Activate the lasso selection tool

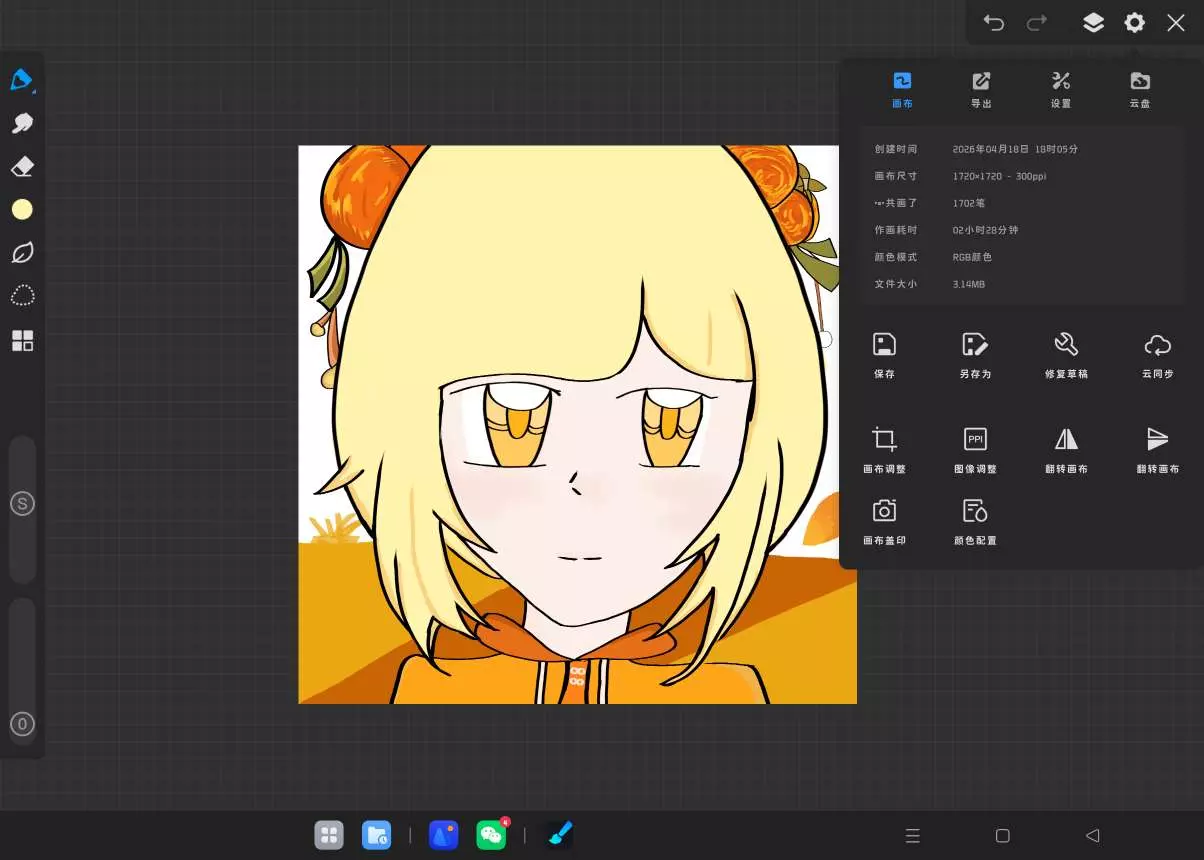pos(22,296)
